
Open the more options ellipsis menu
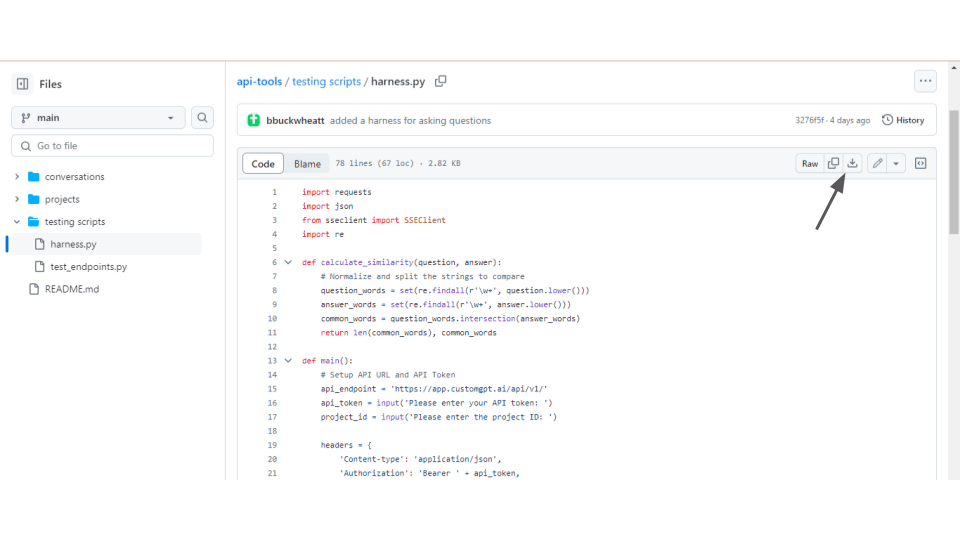coord(925,81)
